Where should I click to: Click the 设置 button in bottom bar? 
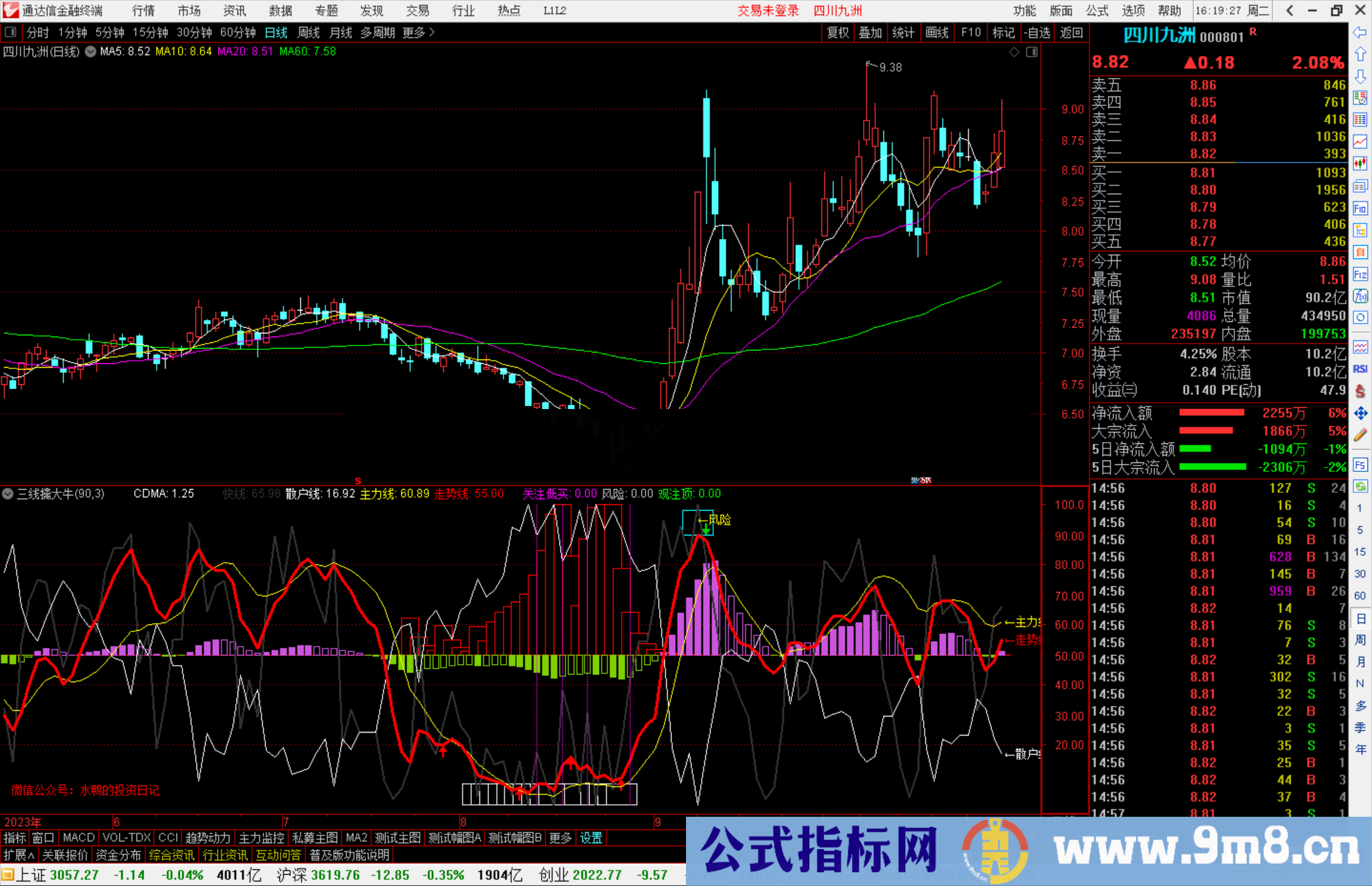tap(591, 838)
